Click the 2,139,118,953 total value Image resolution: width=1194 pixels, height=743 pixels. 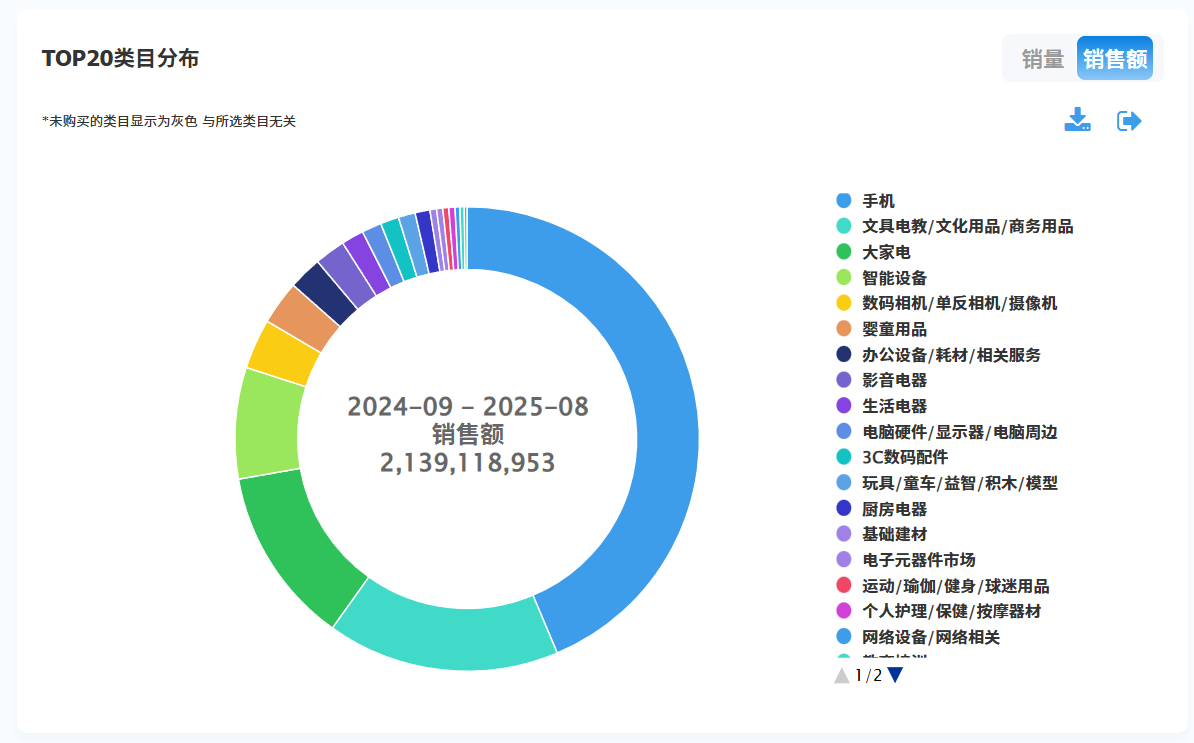468,463
